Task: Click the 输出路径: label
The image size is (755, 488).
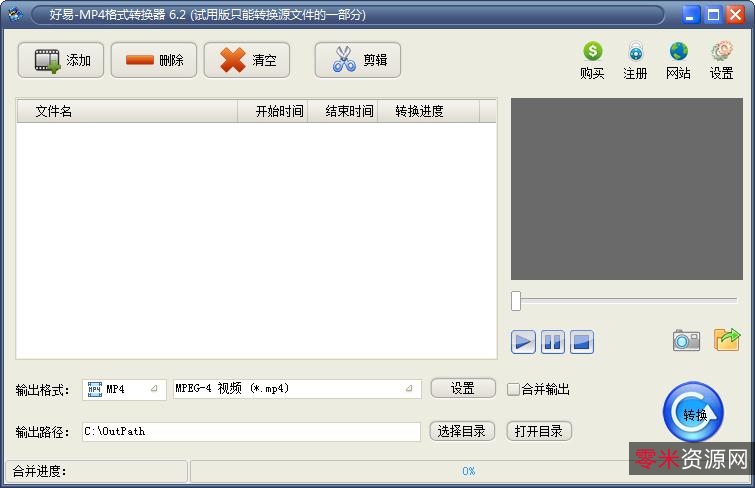Action: coord(42,432)
